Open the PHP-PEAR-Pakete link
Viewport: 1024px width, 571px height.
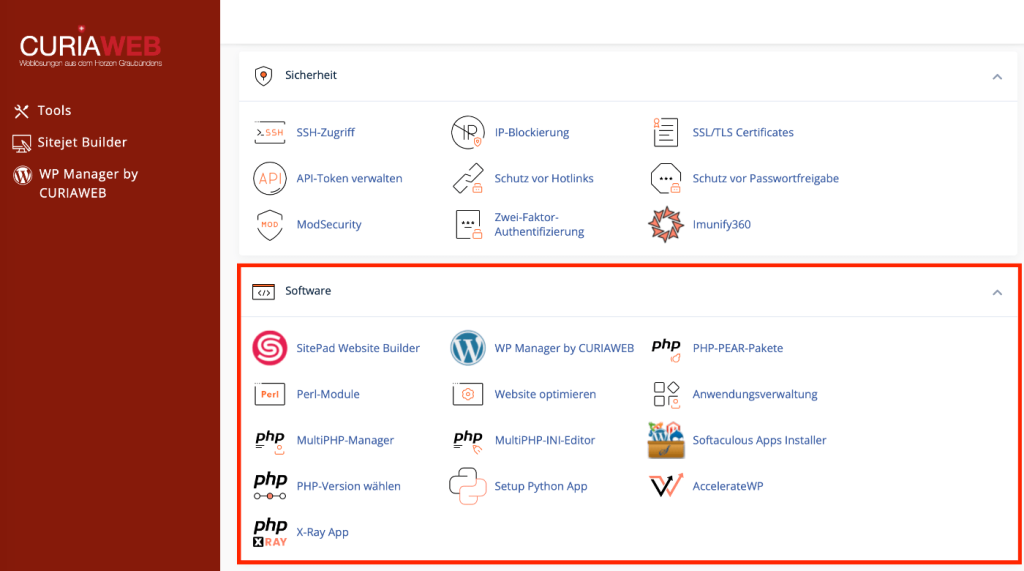(x=738, y=348)
